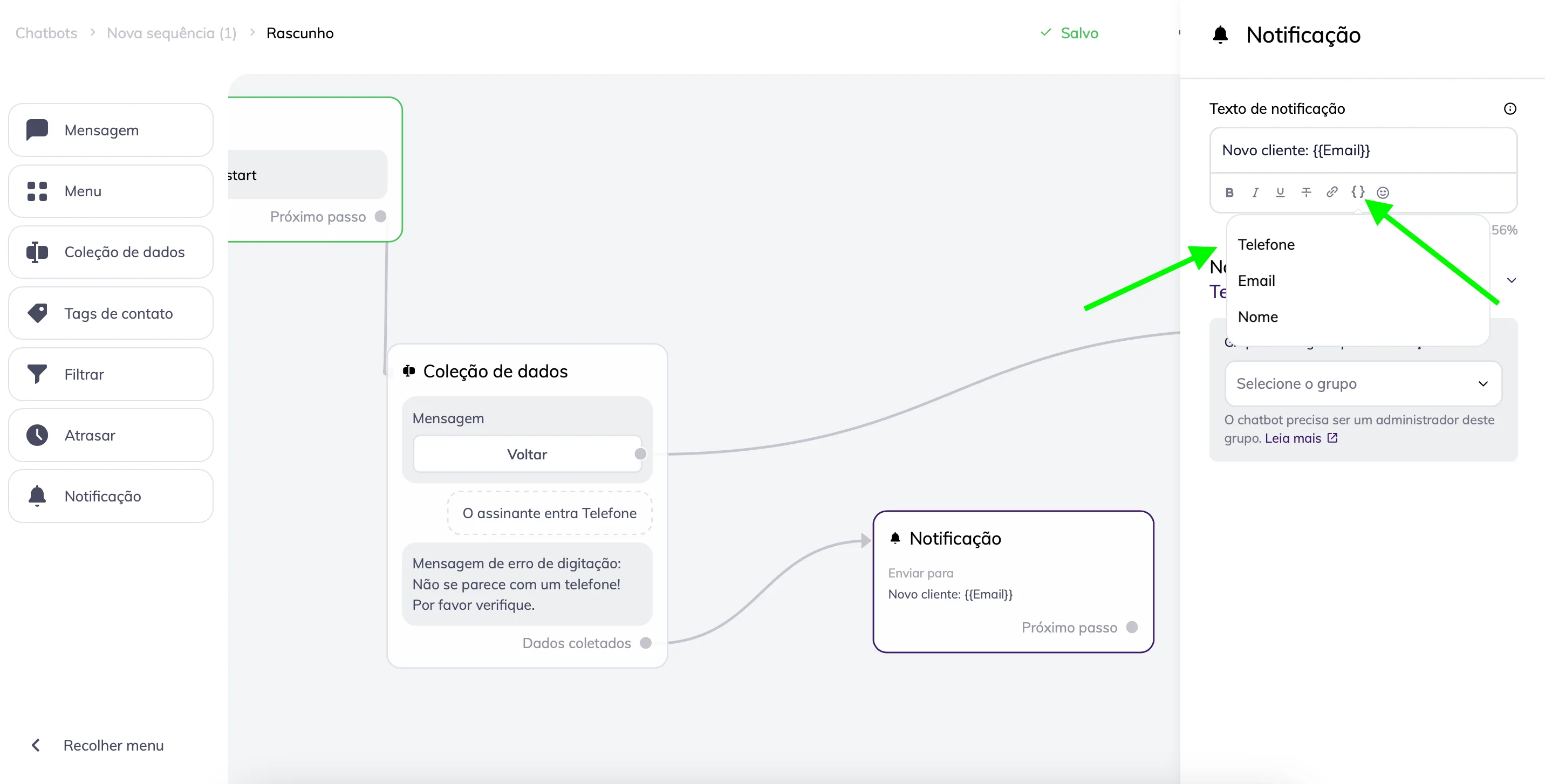Click the Notificação bell icon in sidebar
Screen dimensions: 1545x784
pyautogui.click(x=37, y=496)
